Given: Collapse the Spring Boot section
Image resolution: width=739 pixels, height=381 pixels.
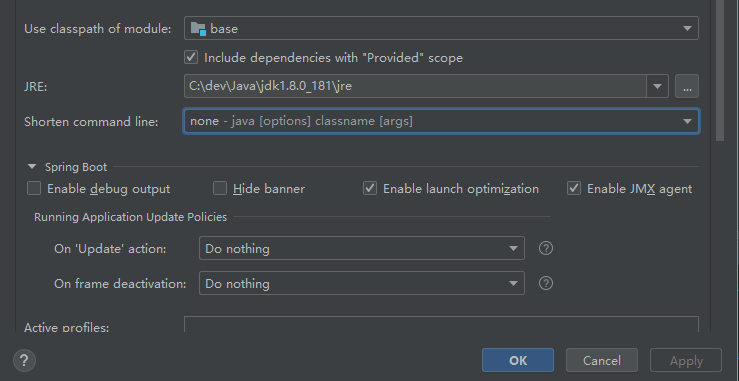Looking at the screenshot, I should 32,166.
